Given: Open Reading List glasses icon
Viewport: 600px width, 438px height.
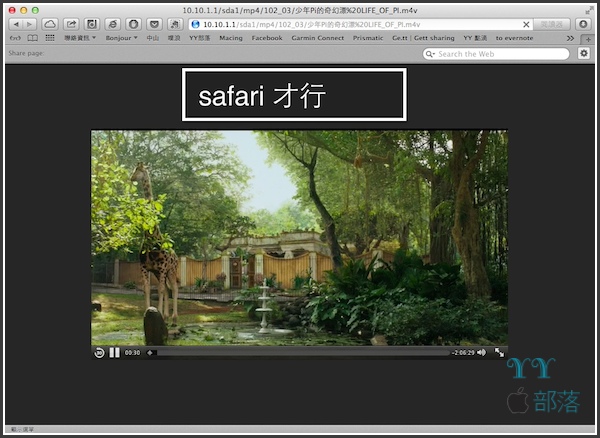Looking at the screenshot, I should tap(15, 38).
